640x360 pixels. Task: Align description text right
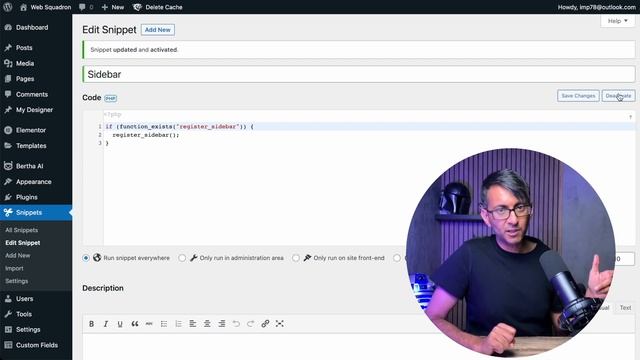[222, 324]
